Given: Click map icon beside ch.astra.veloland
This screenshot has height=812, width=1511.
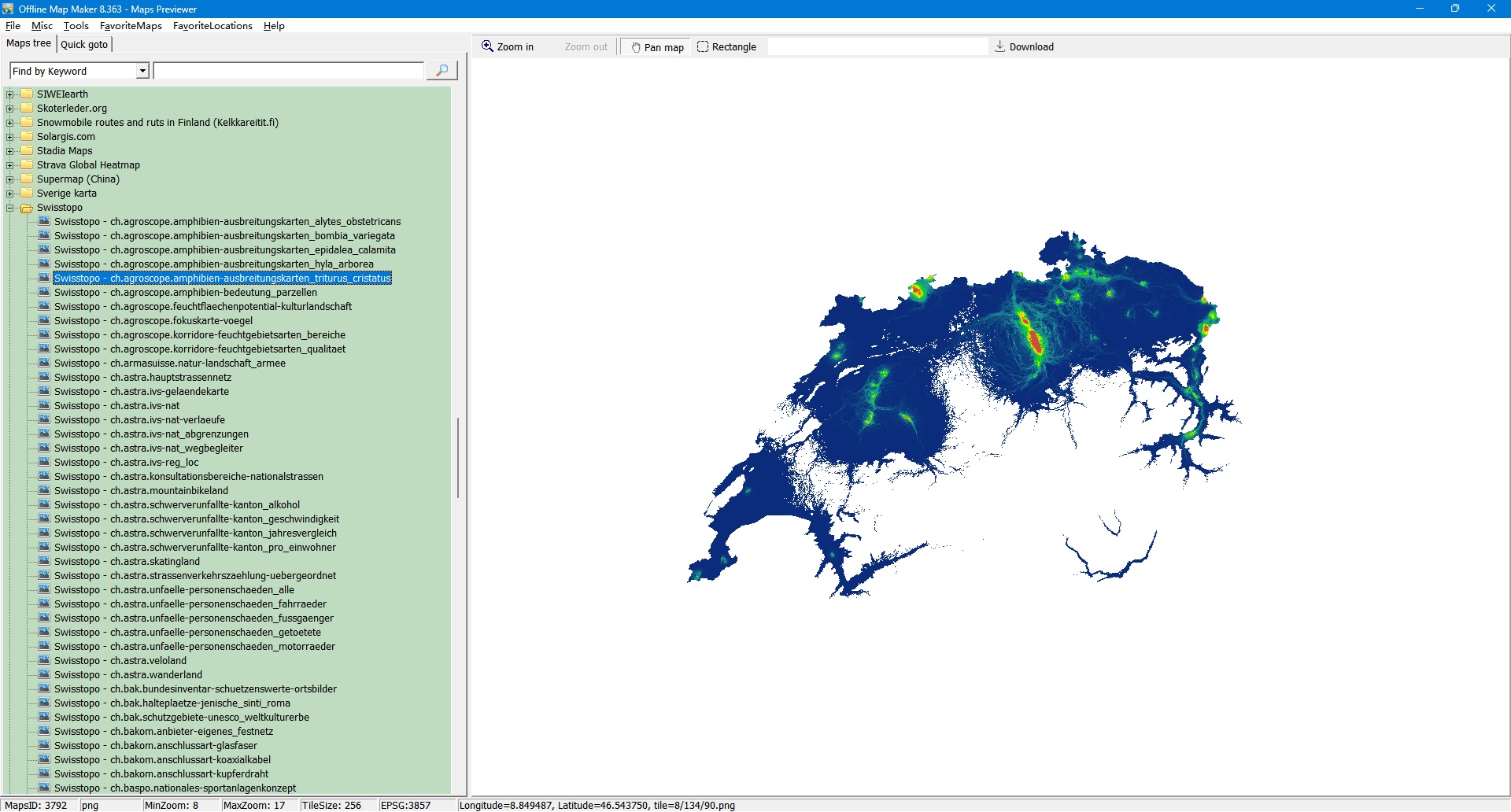Looking at the screenshot, I should (44, 661).
